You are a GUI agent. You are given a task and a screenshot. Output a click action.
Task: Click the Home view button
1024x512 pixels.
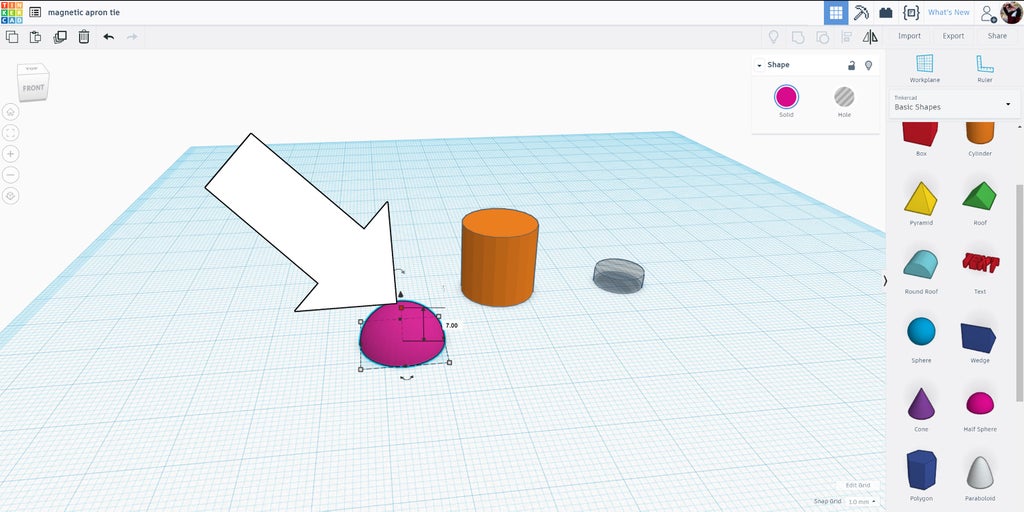pyautogui.click(x=10, y=112)
